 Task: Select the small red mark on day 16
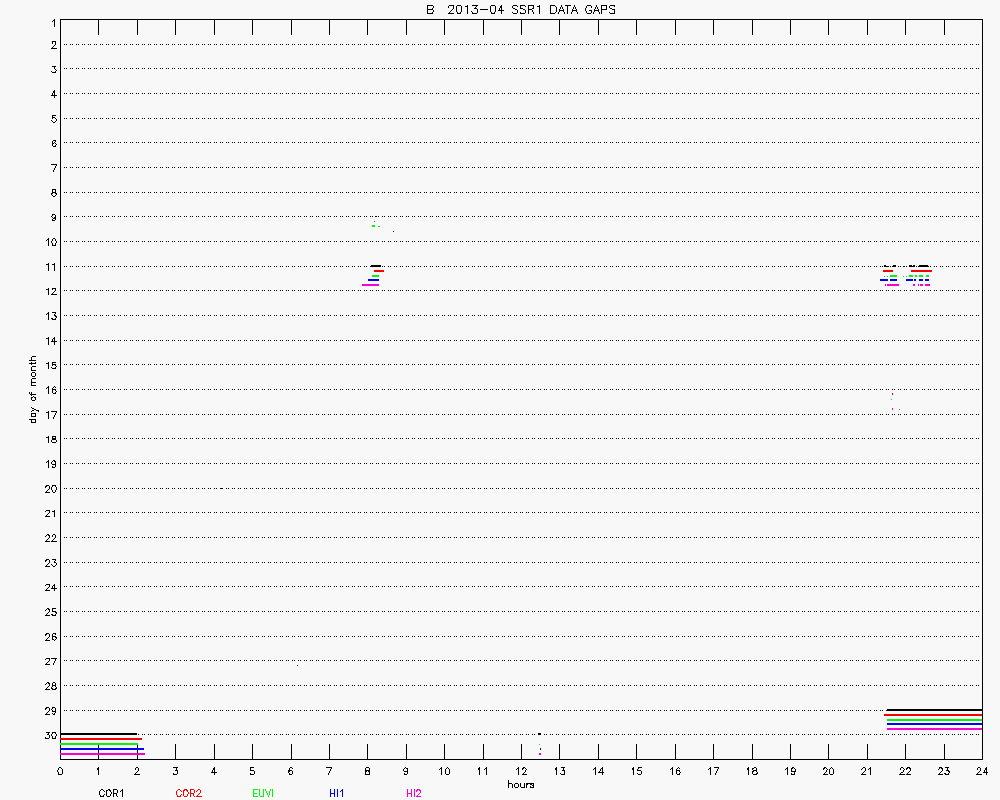coord(892,394)
